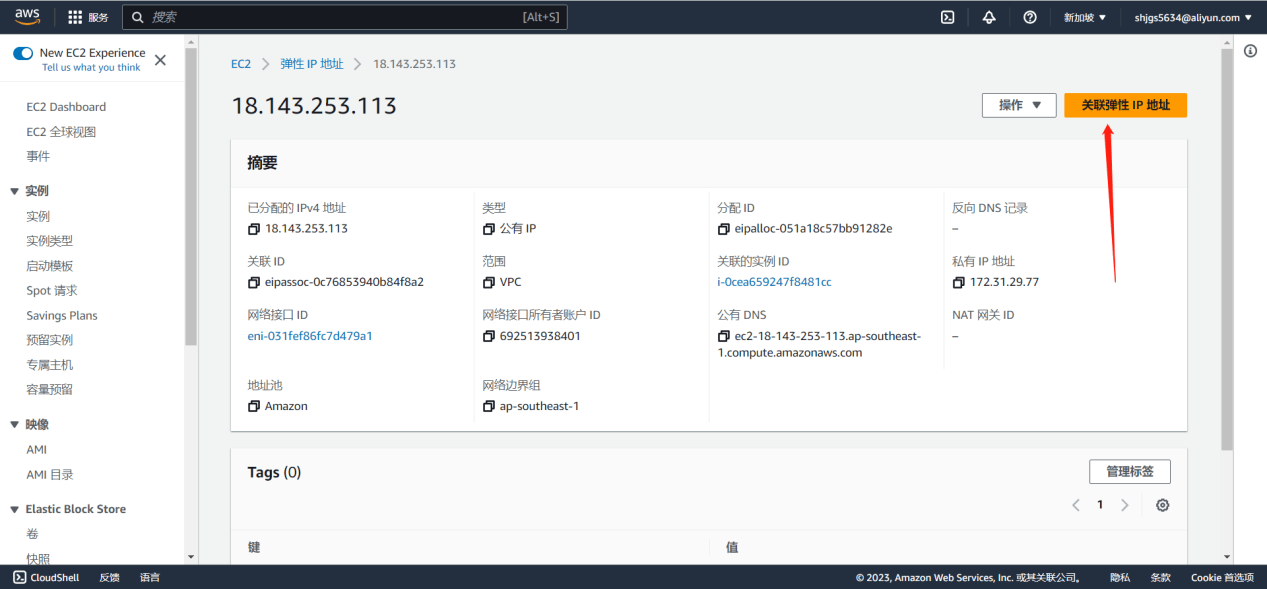Collapse the 实例 sidebar section
Viewport: 1267px width, 589px height.
[15, 191]
